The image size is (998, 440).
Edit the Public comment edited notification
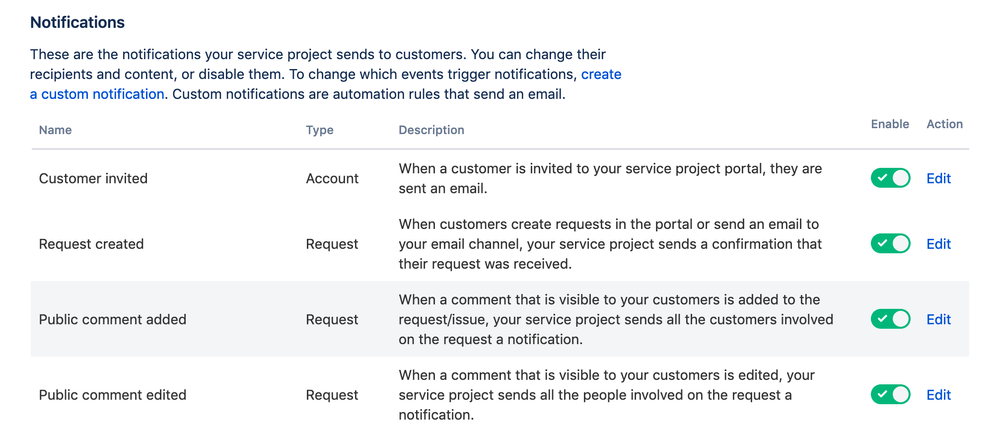click(x=938, y=394)
